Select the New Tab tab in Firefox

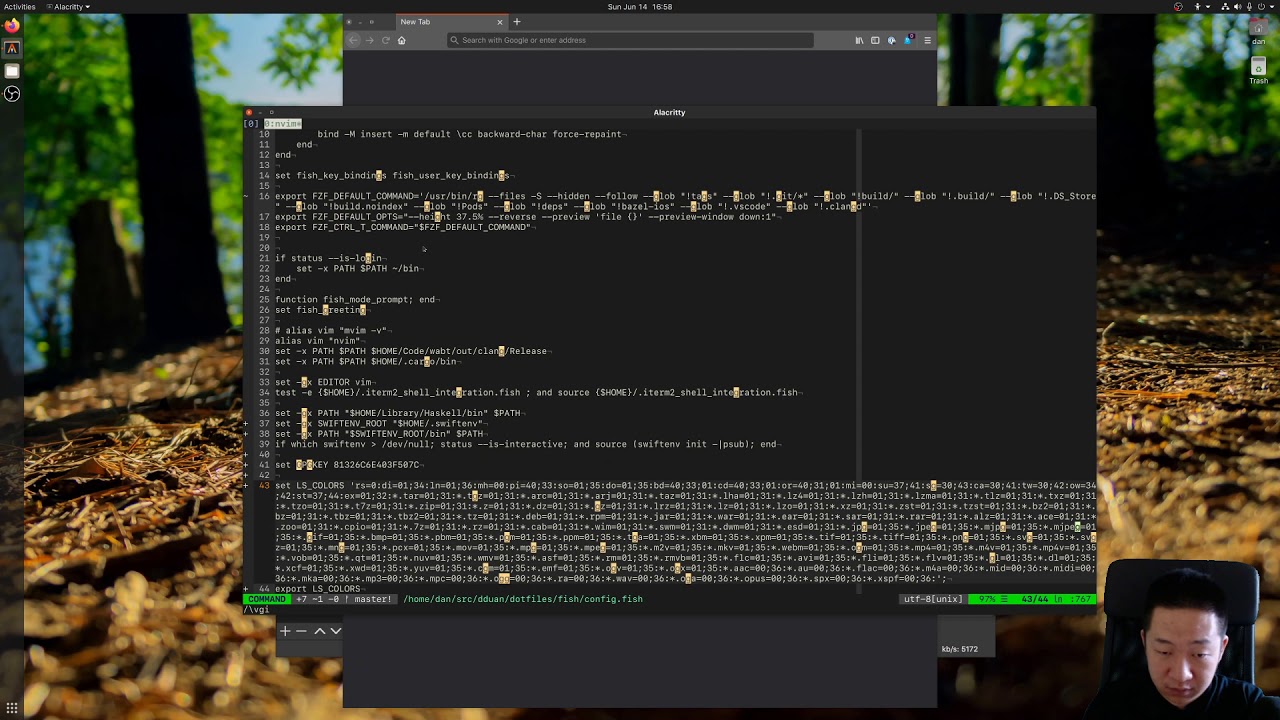pos(450,22)
